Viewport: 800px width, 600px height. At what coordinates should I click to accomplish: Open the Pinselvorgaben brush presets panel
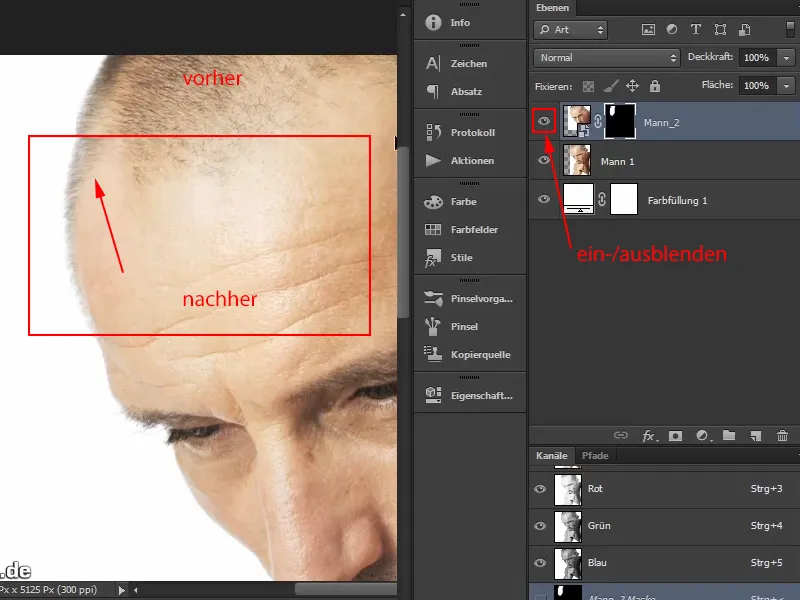pos(469,298)
